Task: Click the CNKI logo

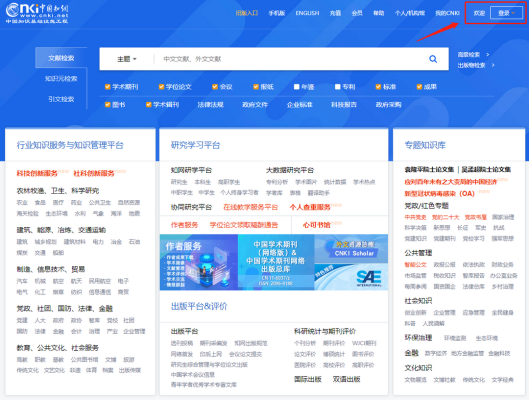Action: pyautogui.click(x=37, y=13)
